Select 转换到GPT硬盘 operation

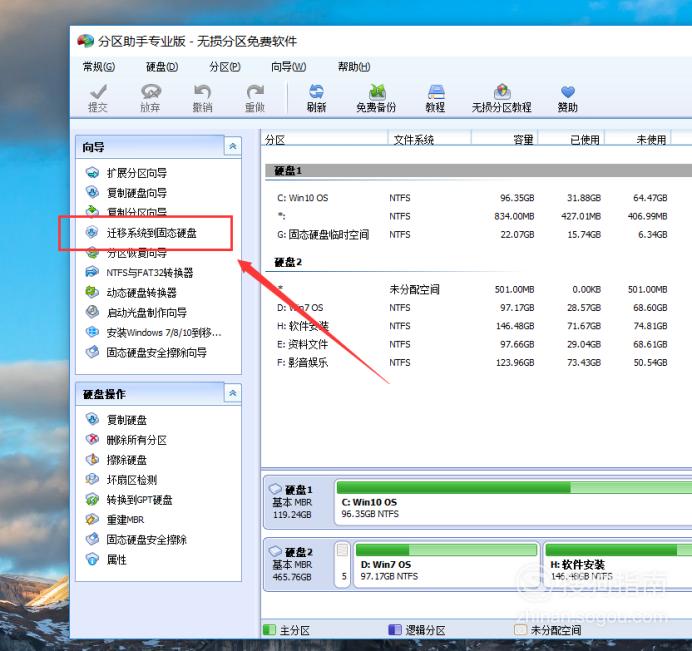point(129,500)
